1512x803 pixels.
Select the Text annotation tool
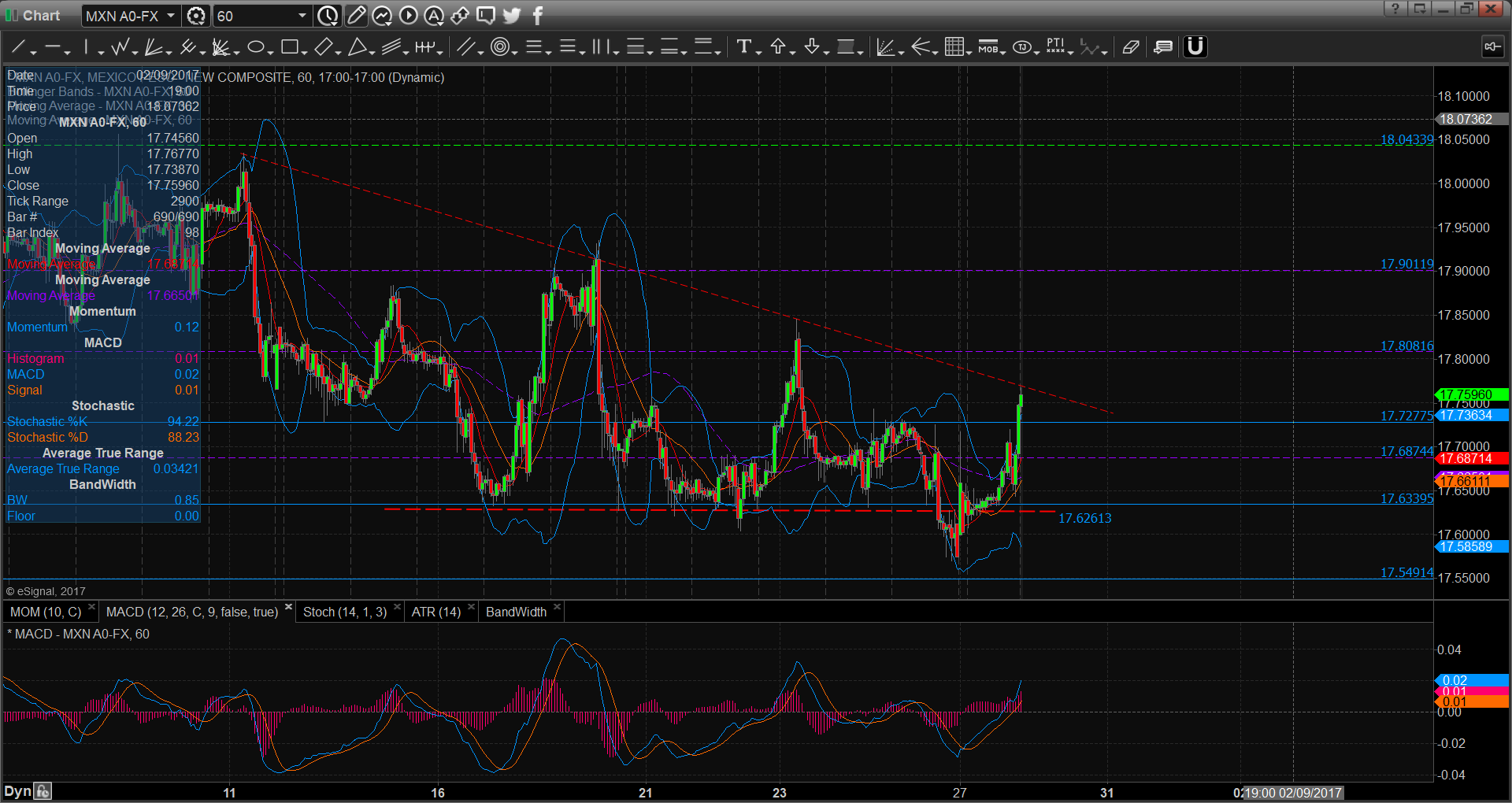click(x=743, y=47)
